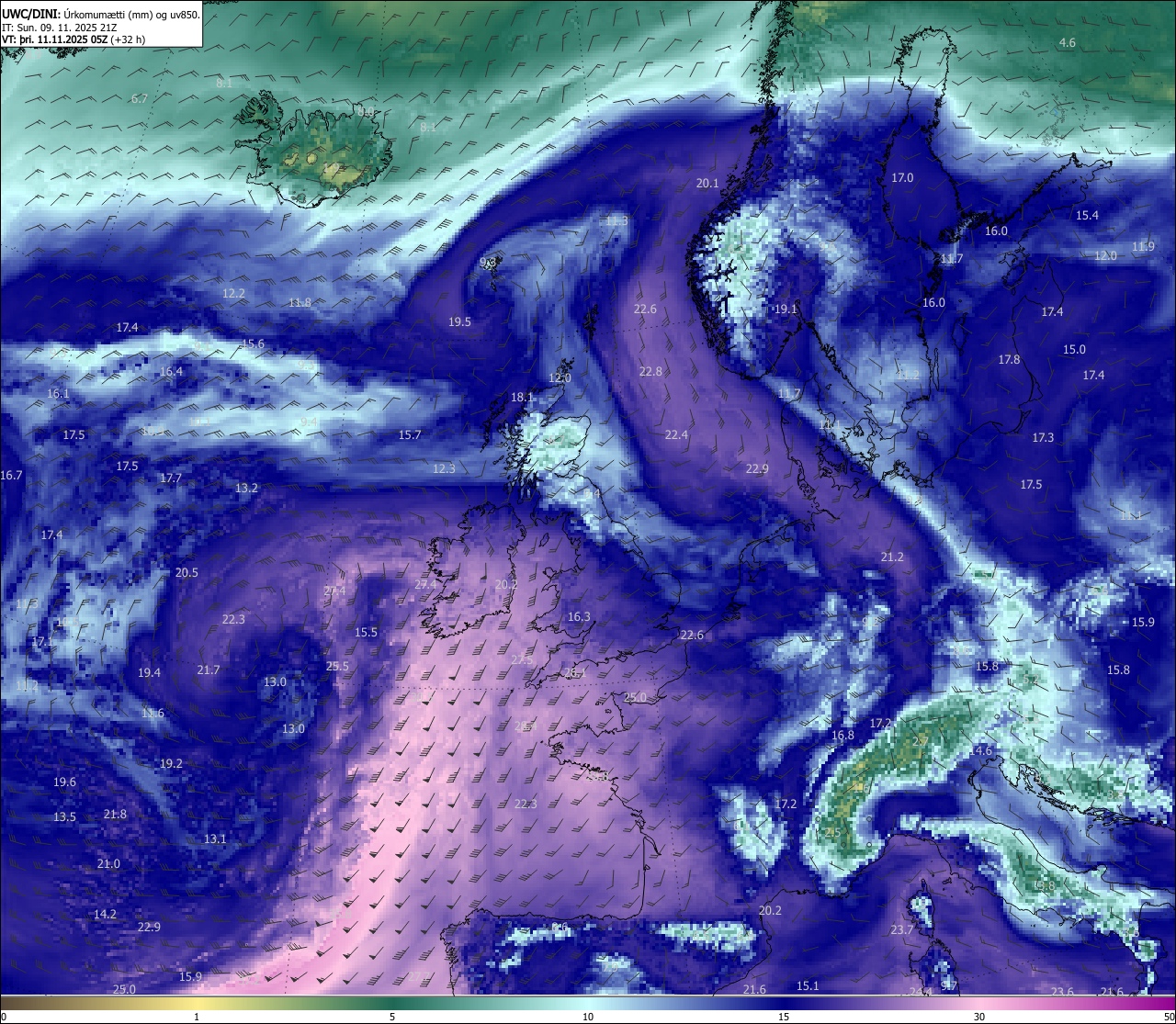The image size is (1176, 1024).
Task: Click the 22.4 value in the North Sea
Action: click(x=676, y=434)
